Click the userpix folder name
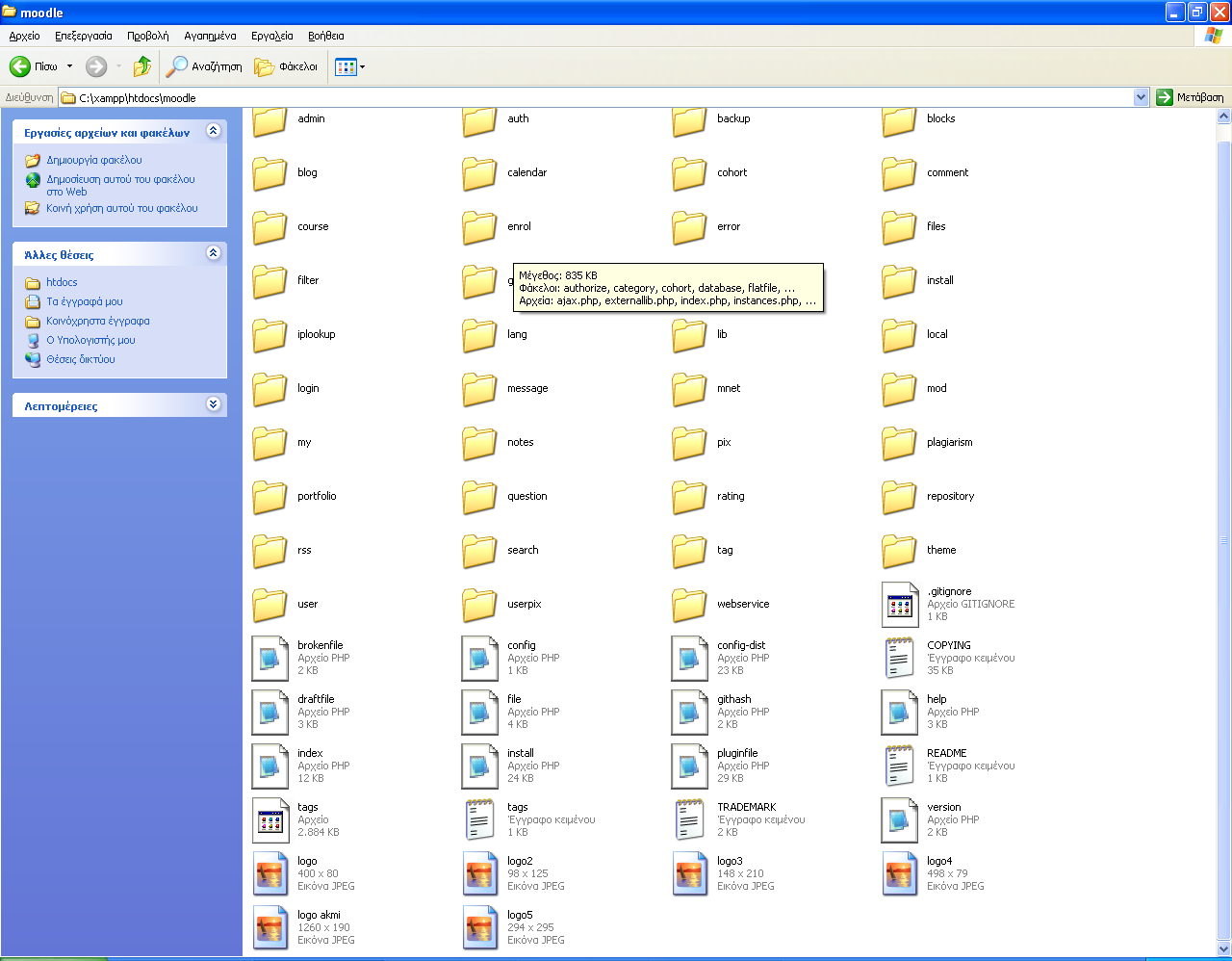This screenshot has width=1232, height=961. click(x=525, y=605)
